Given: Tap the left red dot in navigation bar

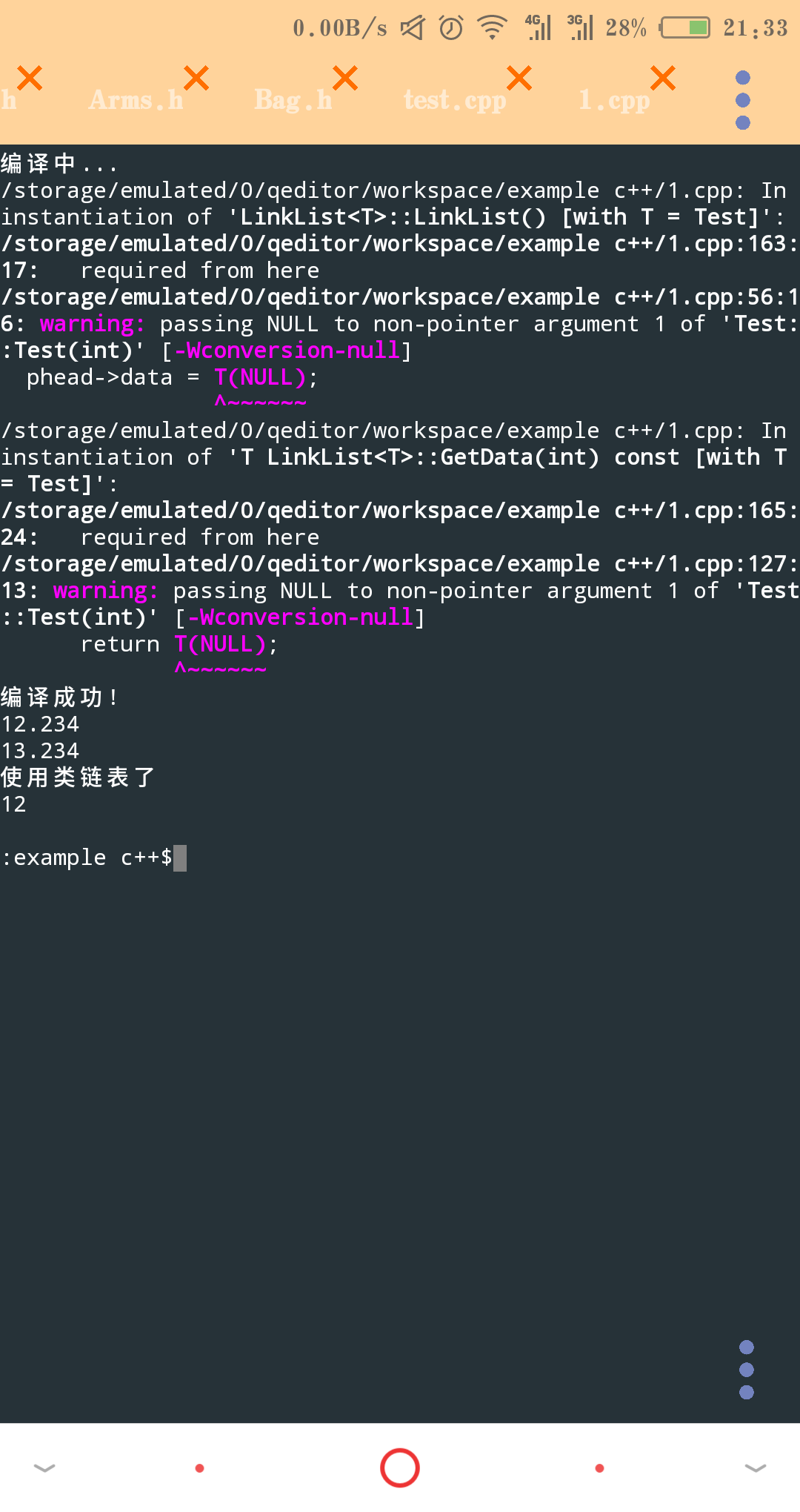Looking at the screenshot, I should tap(199, 1468).
